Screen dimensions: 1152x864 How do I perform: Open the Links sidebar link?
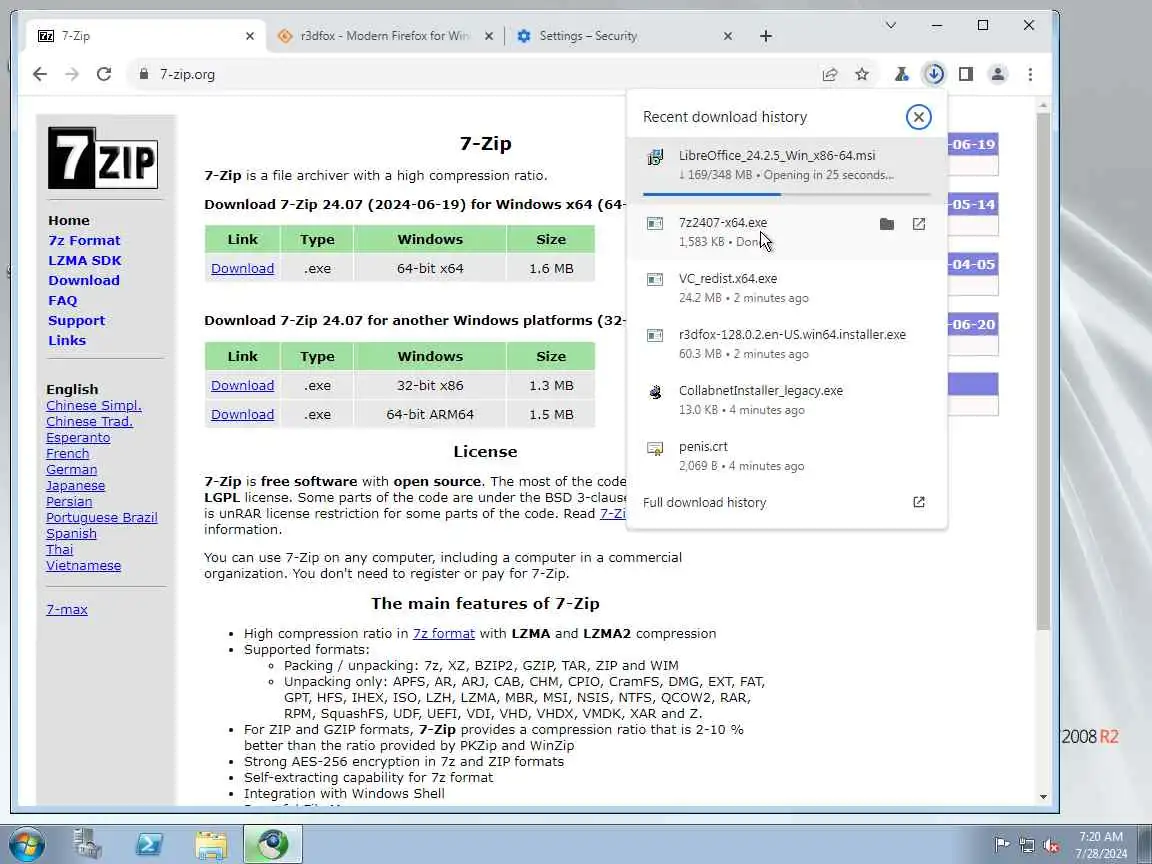pos(67,340)
